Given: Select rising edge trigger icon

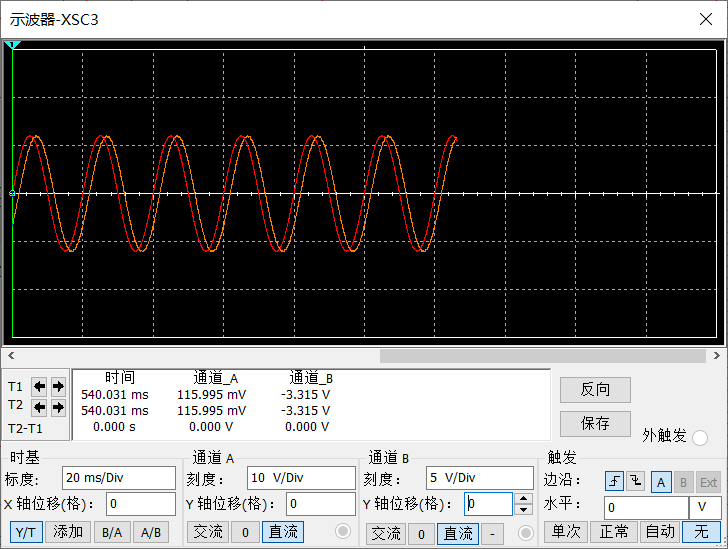Looking at the screenshot, I should pos(614,481).
